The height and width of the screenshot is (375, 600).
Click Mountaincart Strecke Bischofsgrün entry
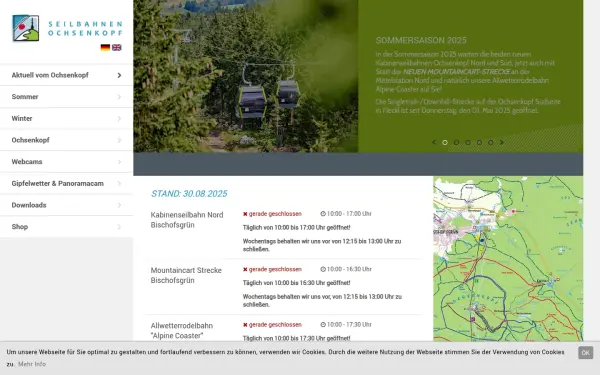click(x=186, y=275)
